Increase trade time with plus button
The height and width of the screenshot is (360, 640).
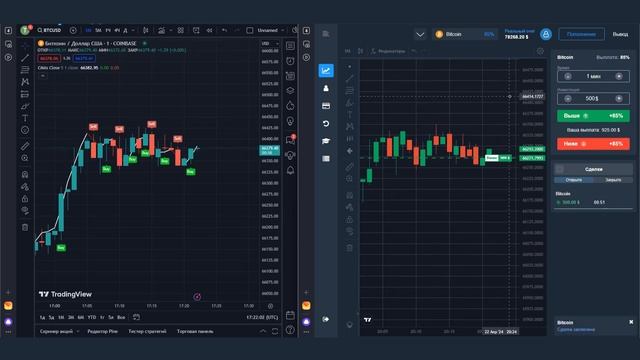point(619,76)
